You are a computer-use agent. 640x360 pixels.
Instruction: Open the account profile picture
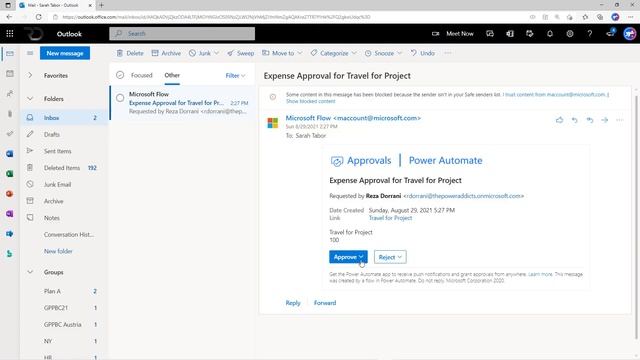[x=630, y=34]
